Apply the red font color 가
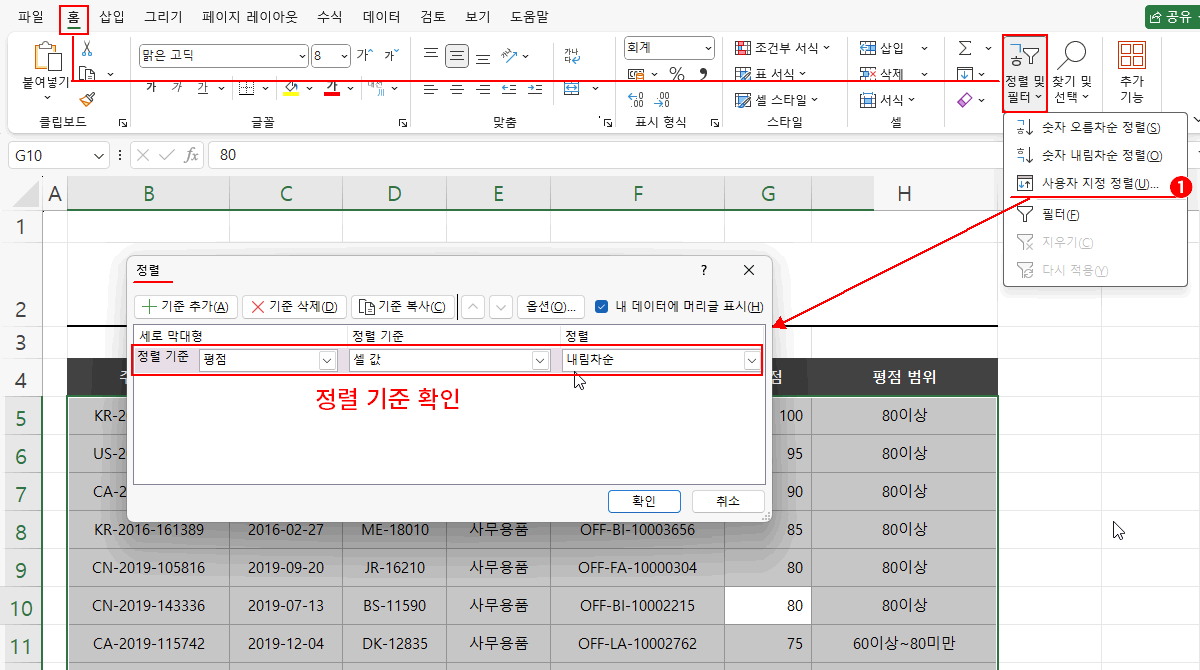The width and height of the screenshot is (1200, 670). [332, 88]
